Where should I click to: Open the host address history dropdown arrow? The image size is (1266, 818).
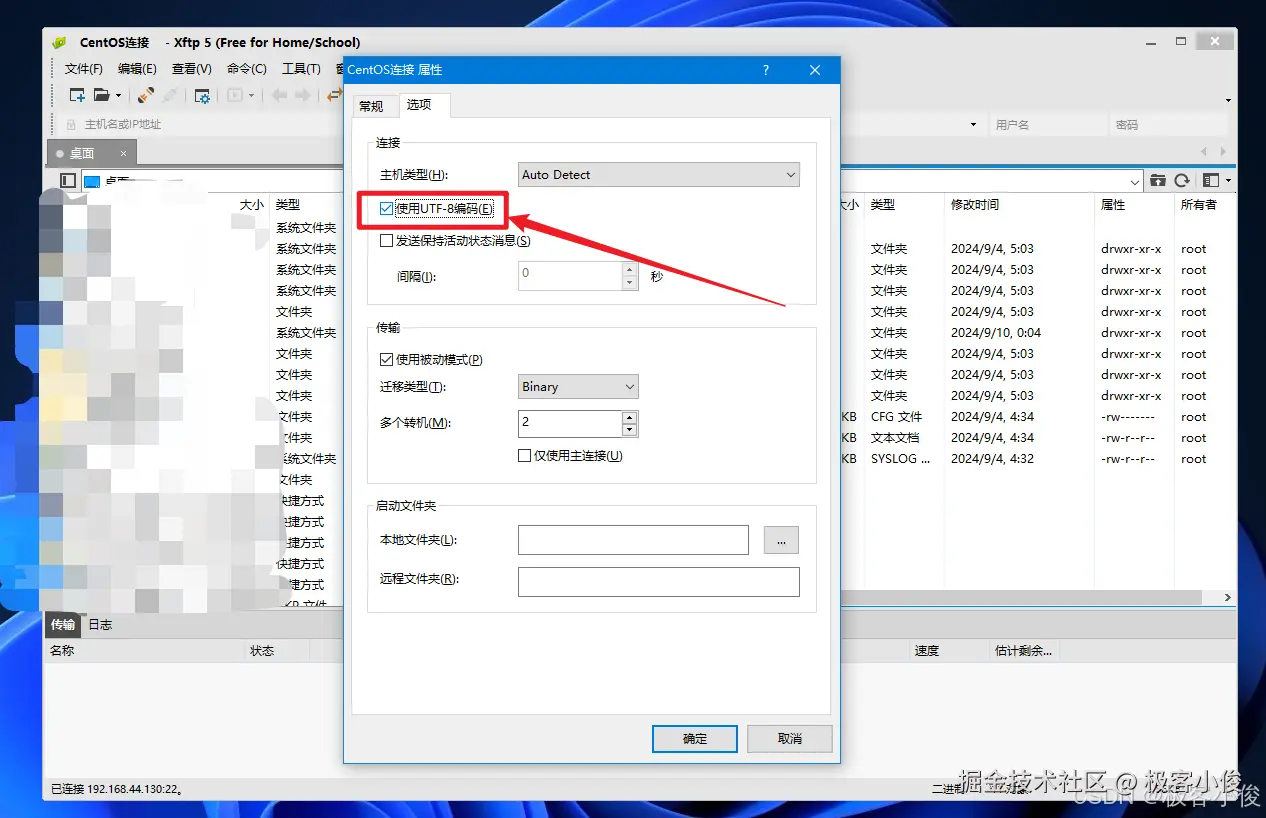(973, 125)
